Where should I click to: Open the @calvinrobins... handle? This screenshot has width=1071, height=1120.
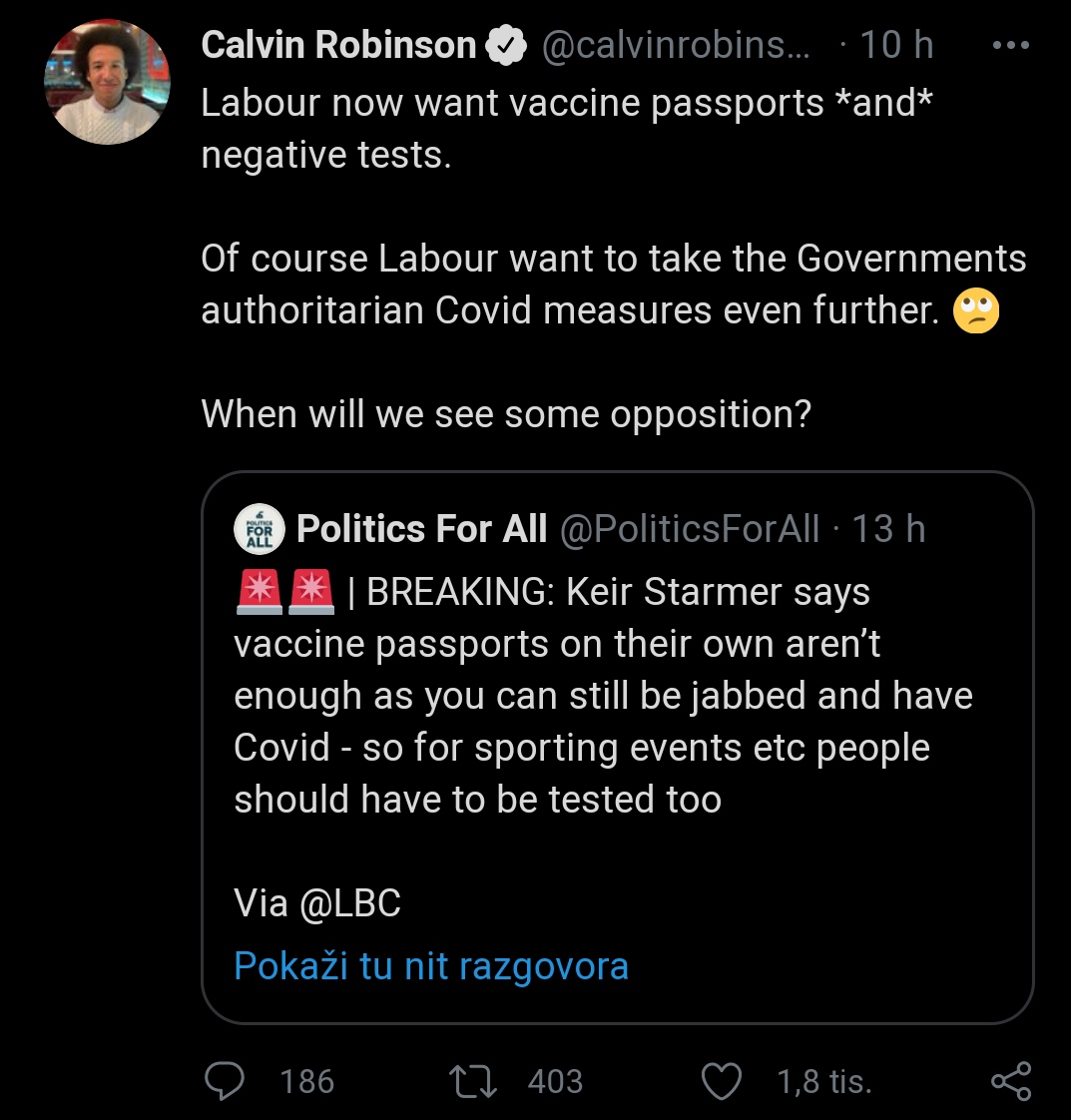point(676,45)
